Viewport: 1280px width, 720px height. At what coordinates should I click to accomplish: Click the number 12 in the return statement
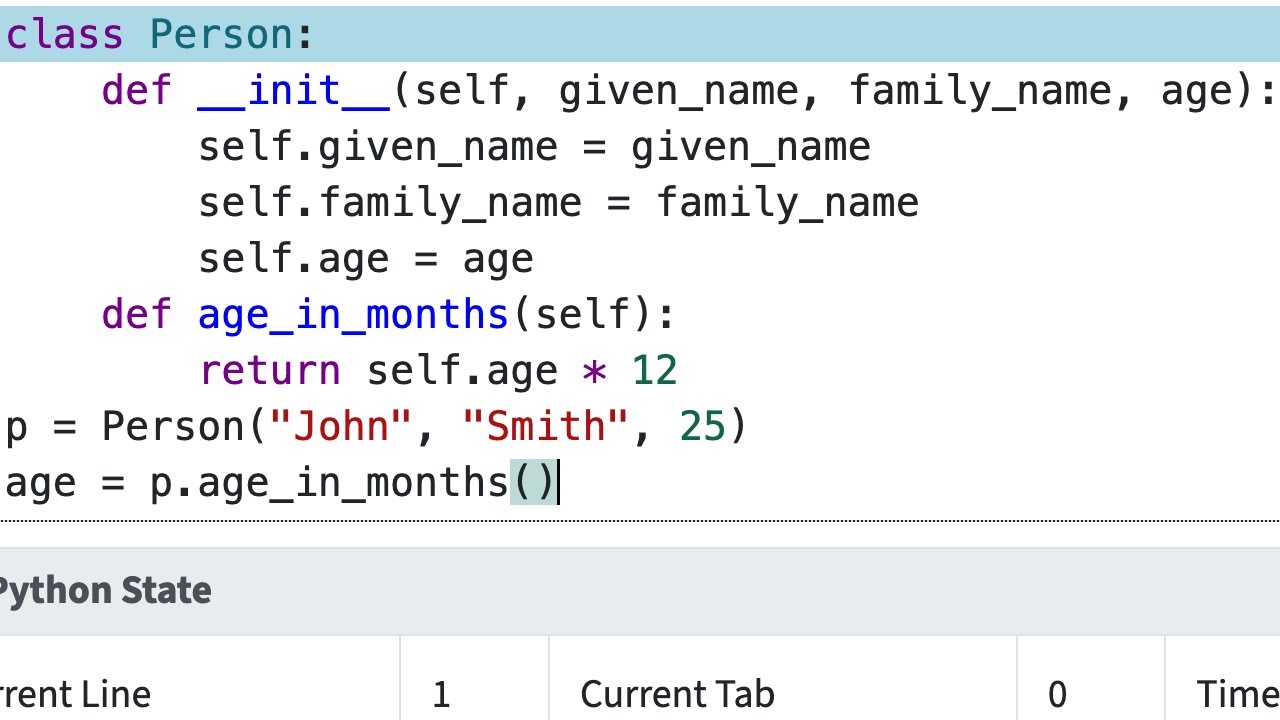[654, 371]
